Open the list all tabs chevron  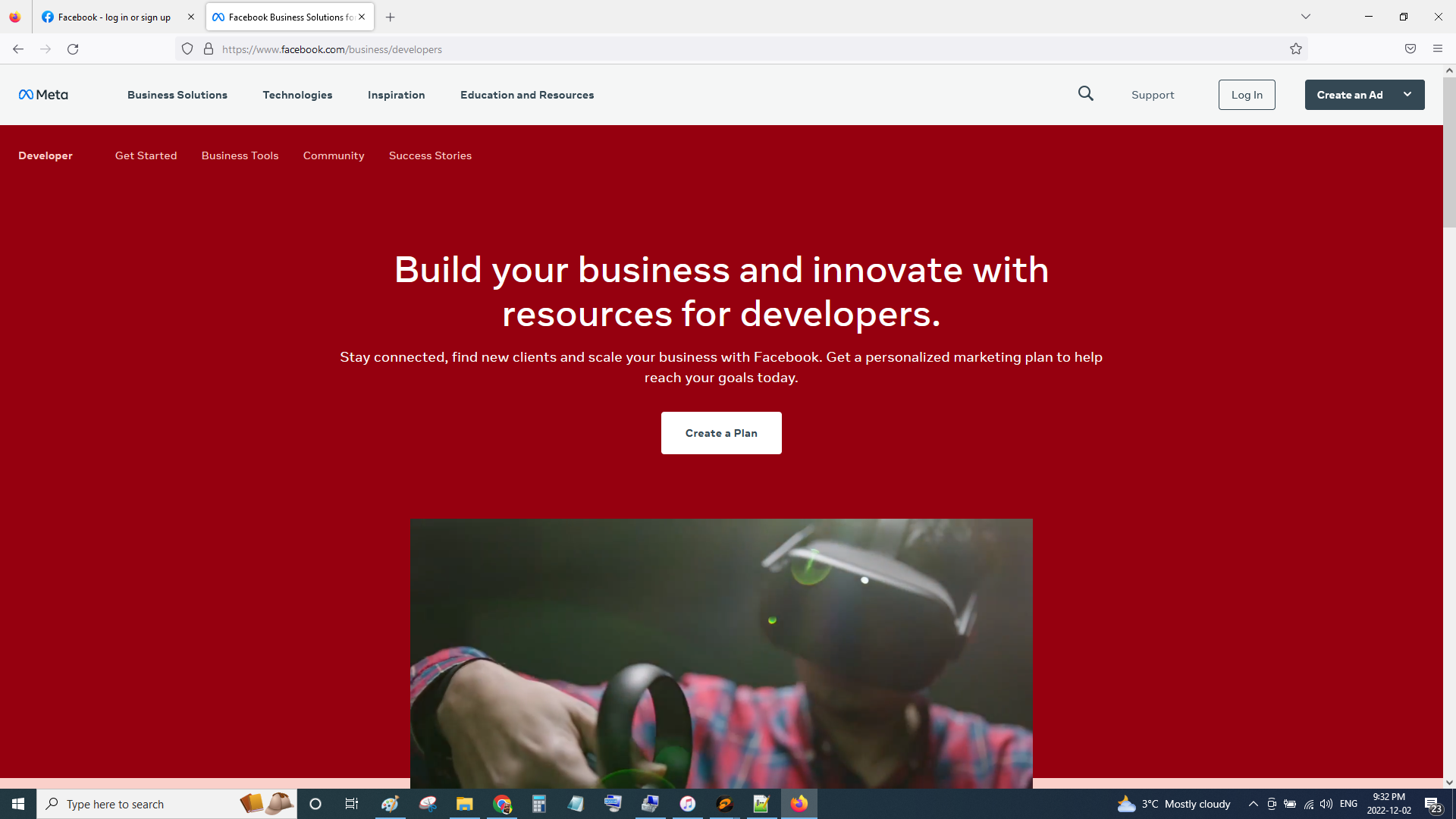point(1306,17)
